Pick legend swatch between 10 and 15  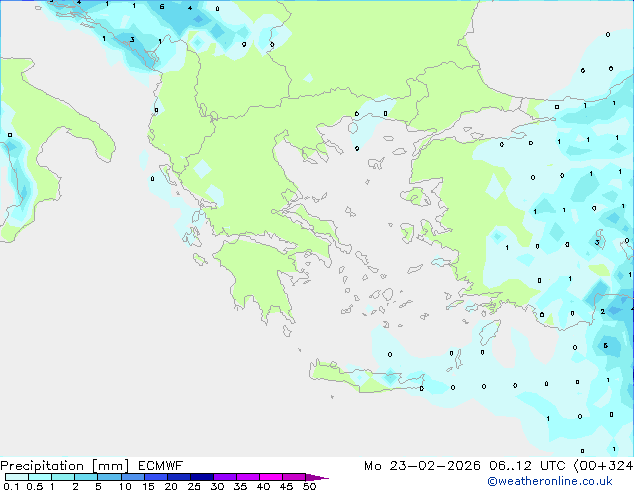(133, 477)
